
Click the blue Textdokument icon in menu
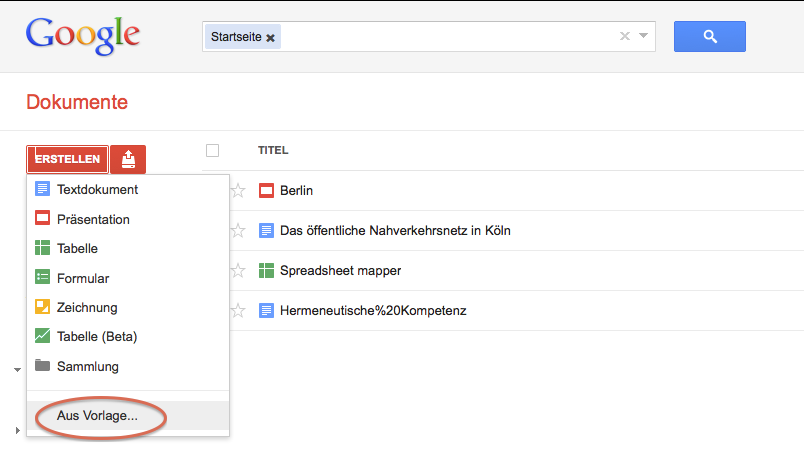[42, 189]
